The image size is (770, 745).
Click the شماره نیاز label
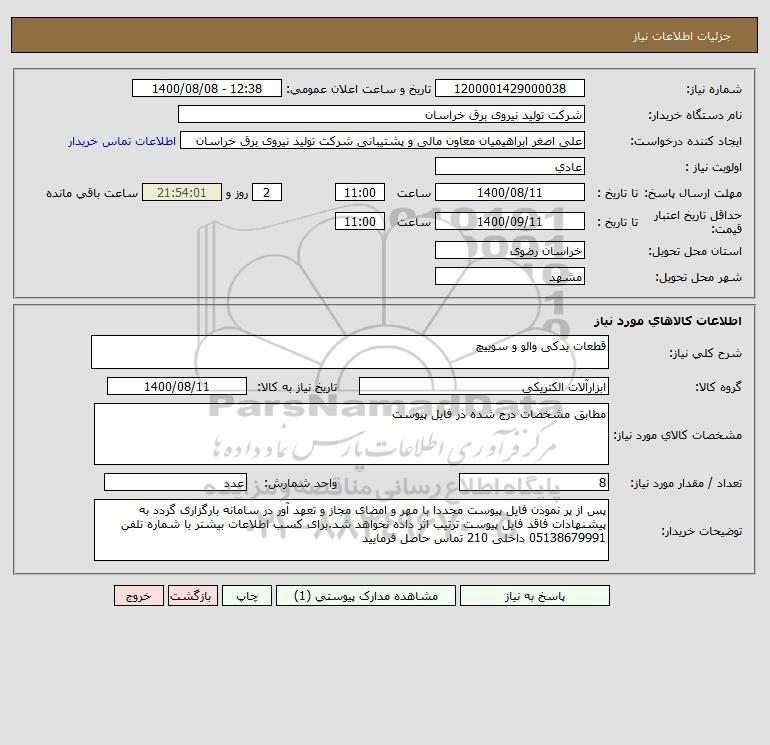(714, 89)
